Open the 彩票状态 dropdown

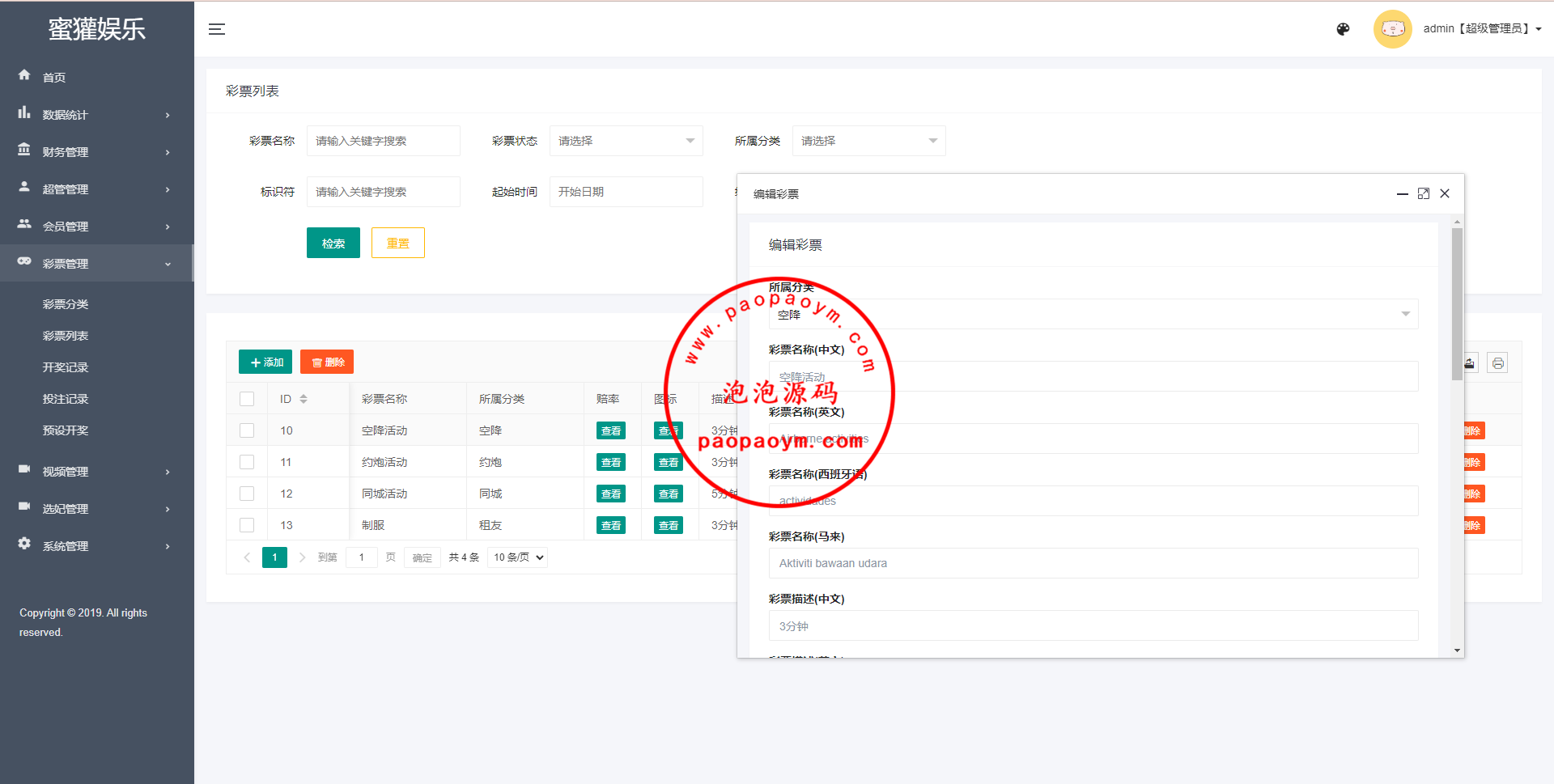point(626,141)
